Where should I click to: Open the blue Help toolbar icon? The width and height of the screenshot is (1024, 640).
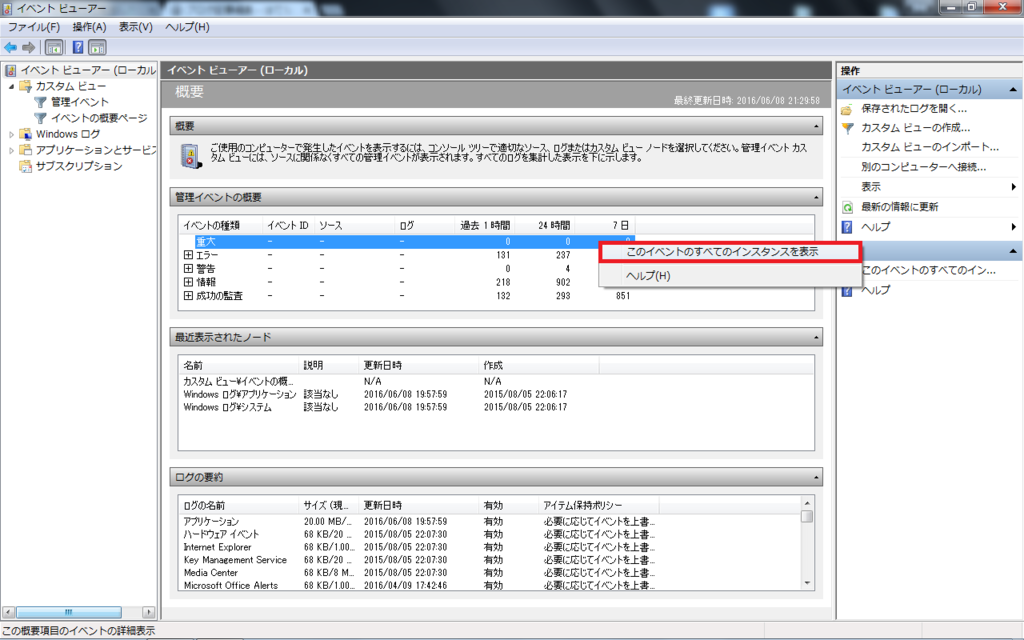(78, 48)
